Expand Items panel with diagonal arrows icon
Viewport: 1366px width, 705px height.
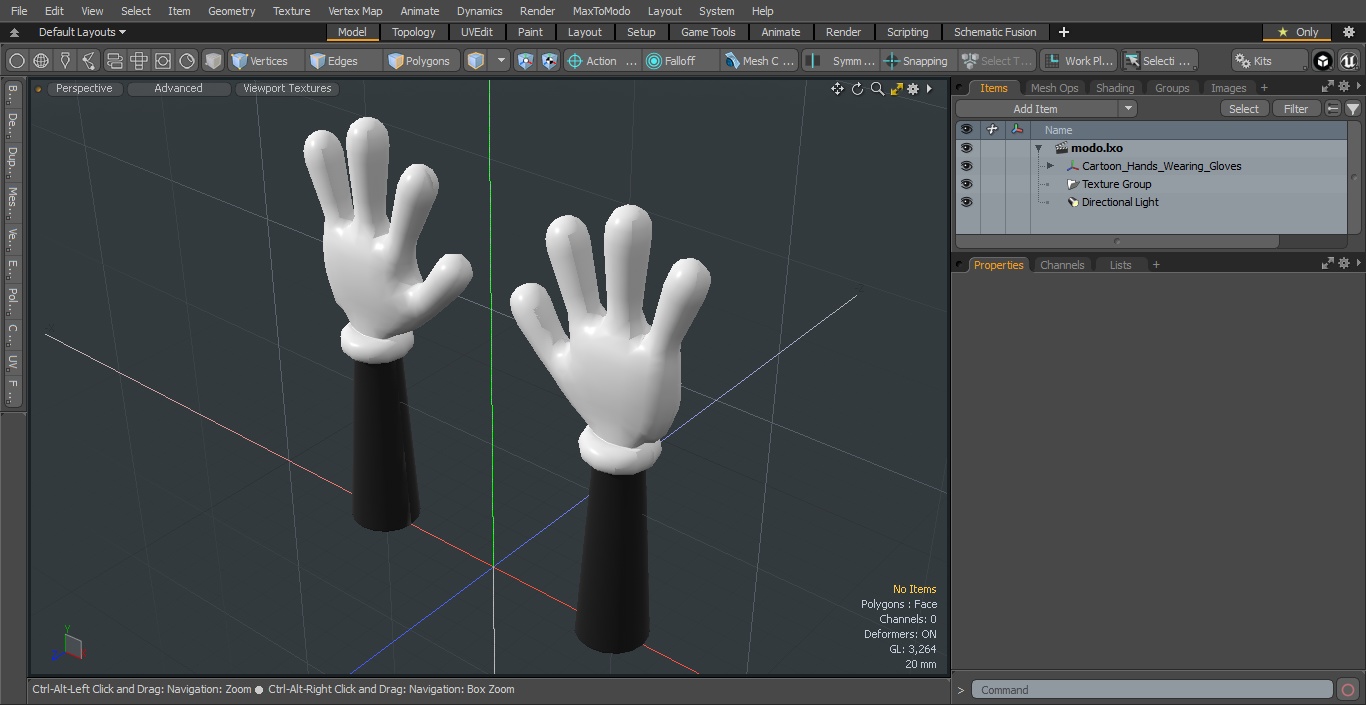[1328, 88]
